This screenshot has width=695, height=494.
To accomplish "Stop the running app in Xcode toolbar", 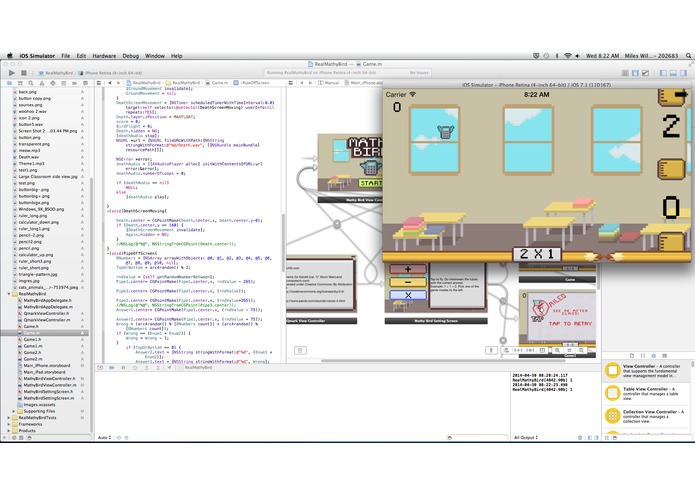I will [24, 73].
